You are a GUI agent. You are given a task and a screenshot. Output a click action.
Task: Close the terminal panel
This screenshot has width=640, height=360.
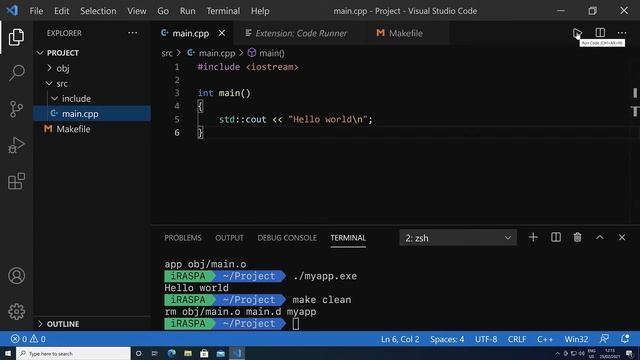622,237
